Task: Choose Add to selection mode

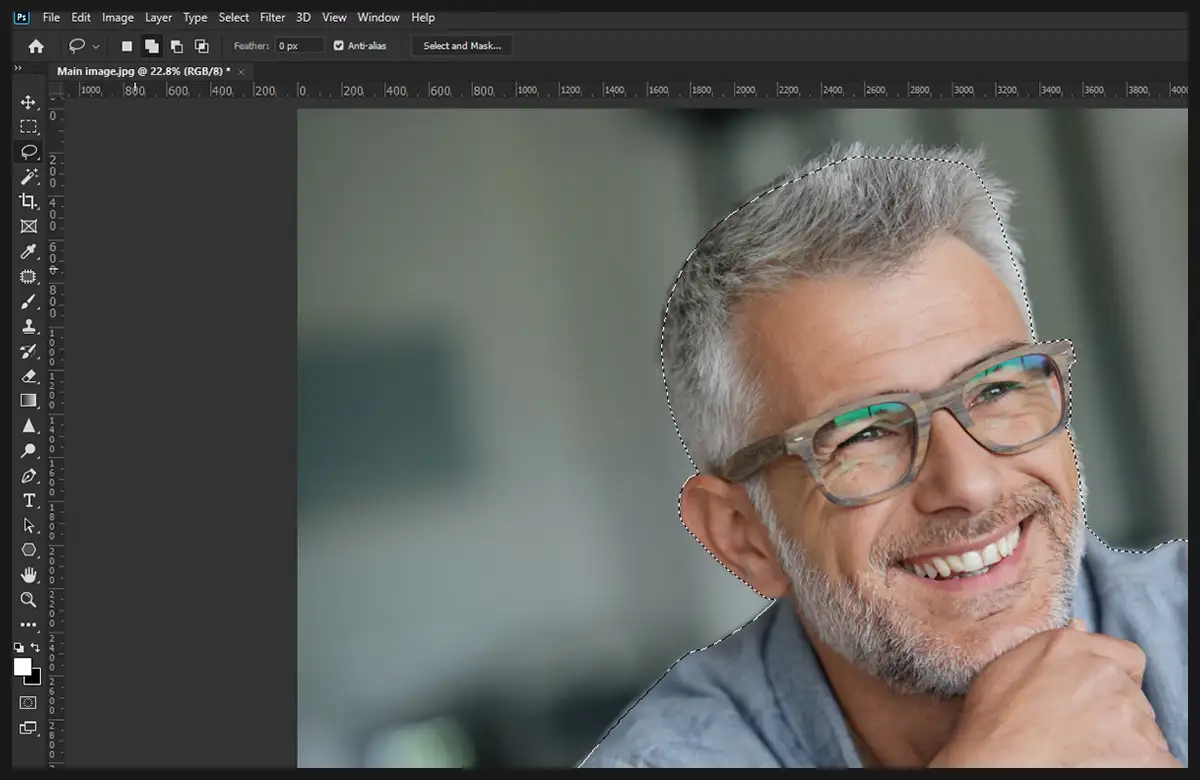Action: click(x=151, y=46)
